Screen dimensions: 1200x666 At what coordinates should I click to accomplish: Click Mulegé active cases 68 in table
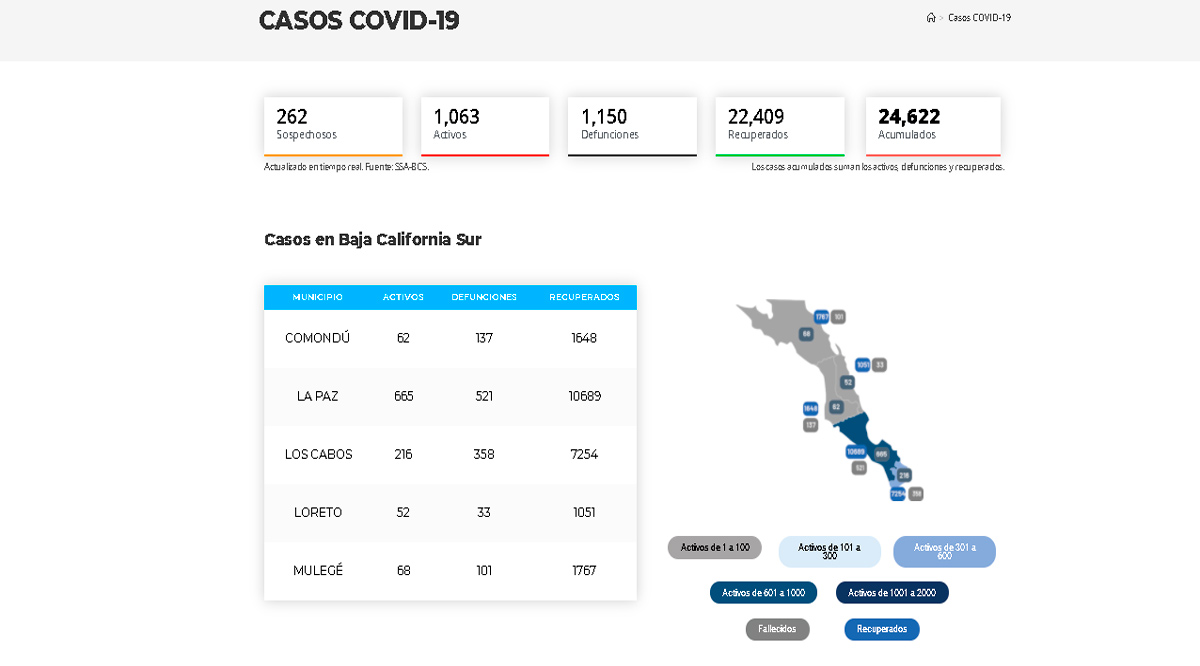click(x=403, y=570)
